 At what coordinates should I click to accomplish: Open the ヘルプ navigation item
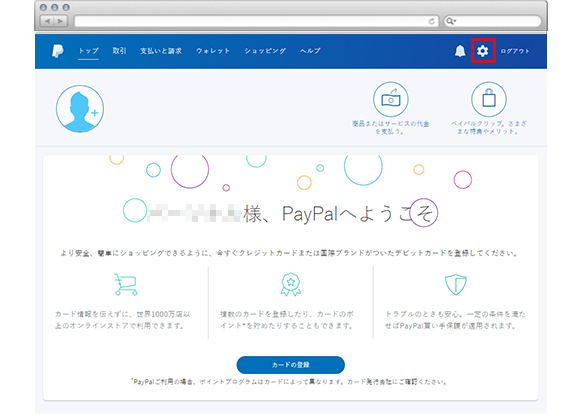310,51
